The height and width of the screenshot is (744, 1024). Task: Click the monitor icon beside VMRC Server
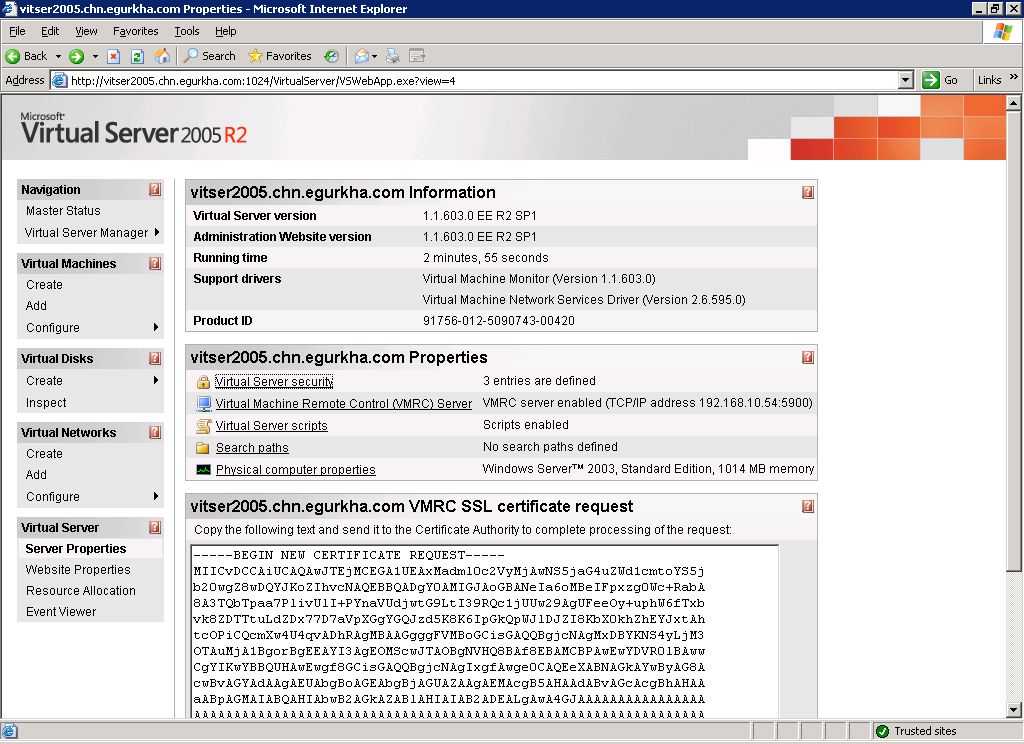[x=204, y=404]
